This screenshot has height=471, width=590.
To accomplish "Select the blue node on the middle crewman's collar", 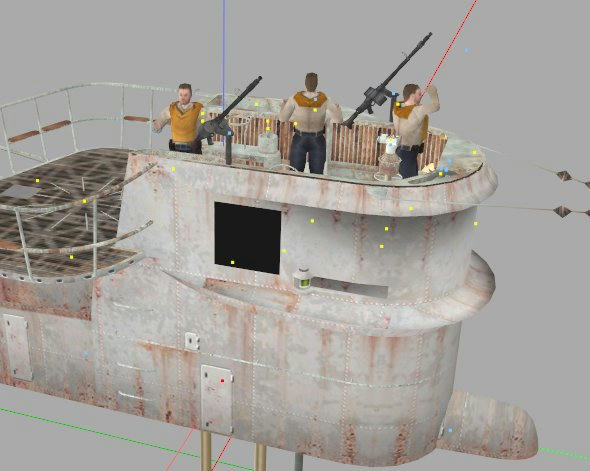I will pos(315,99).
